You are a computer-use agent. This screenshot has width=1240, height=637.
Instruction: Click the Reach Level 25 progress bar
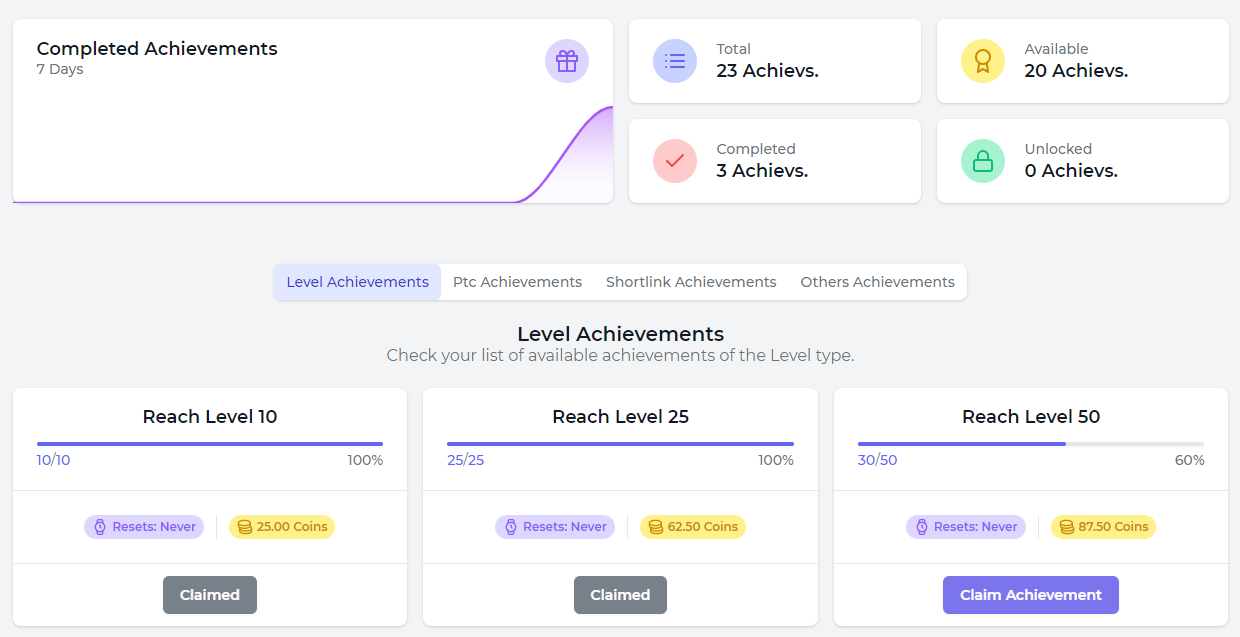click(620, 443)
